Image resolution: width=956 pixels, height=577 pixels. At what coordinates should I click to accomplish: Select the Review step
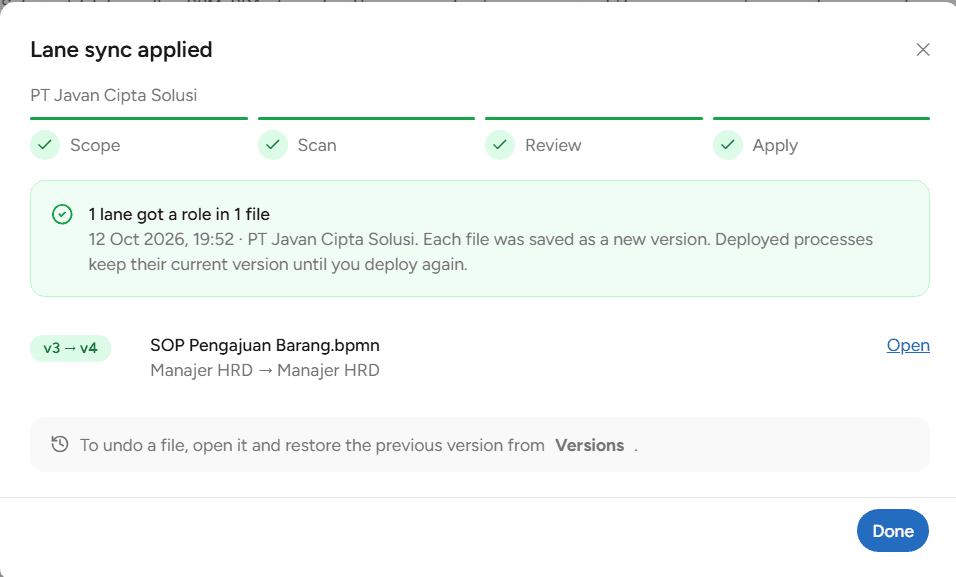tap(594, 139)
